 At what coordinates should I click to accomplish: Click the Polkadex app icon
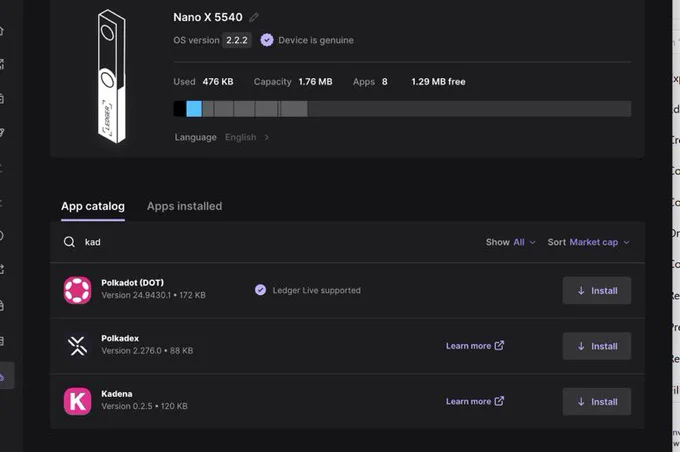[78, 346]
